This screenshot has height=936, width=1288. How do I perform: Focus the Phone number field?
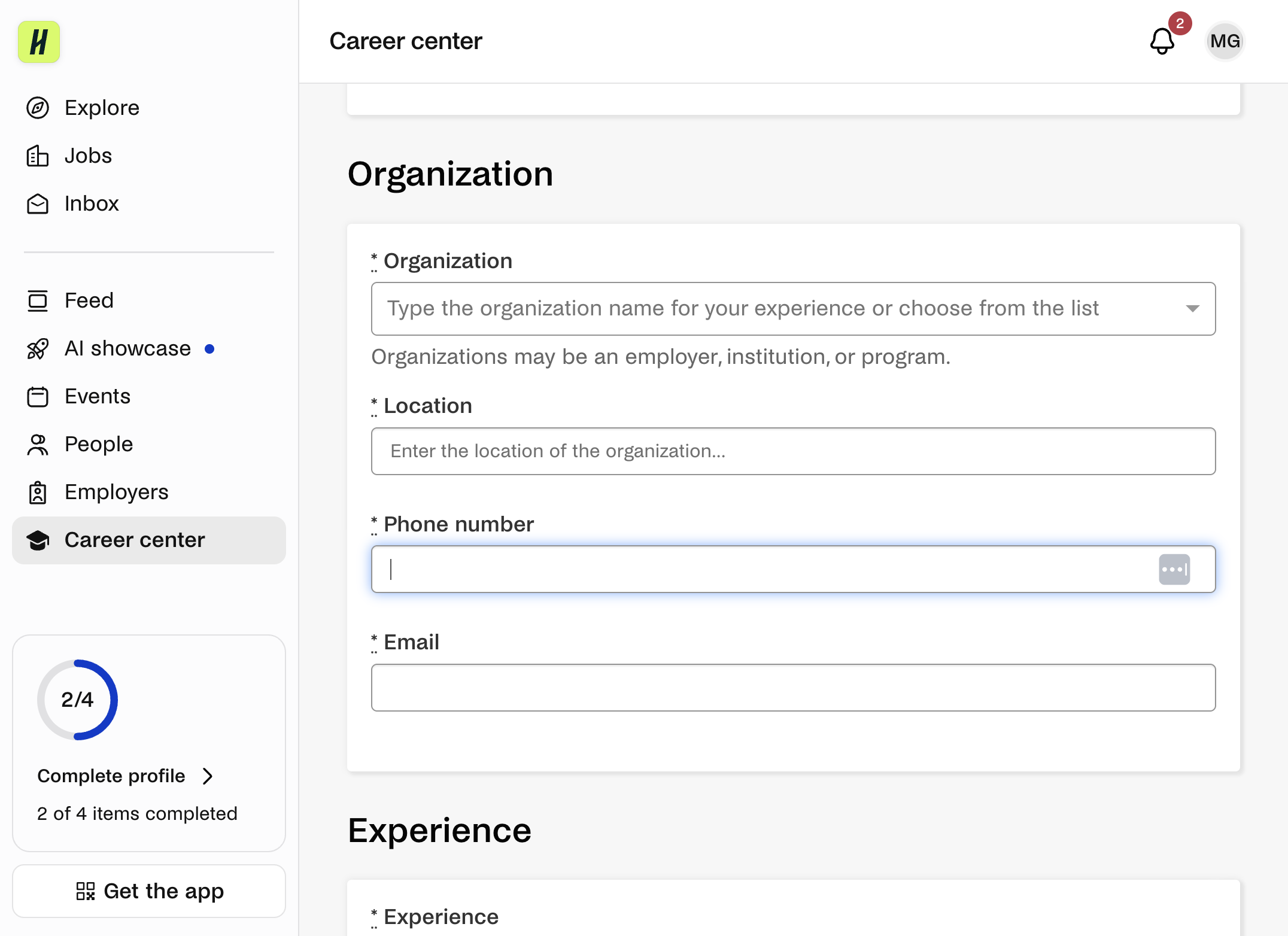(x=793, y=569)
